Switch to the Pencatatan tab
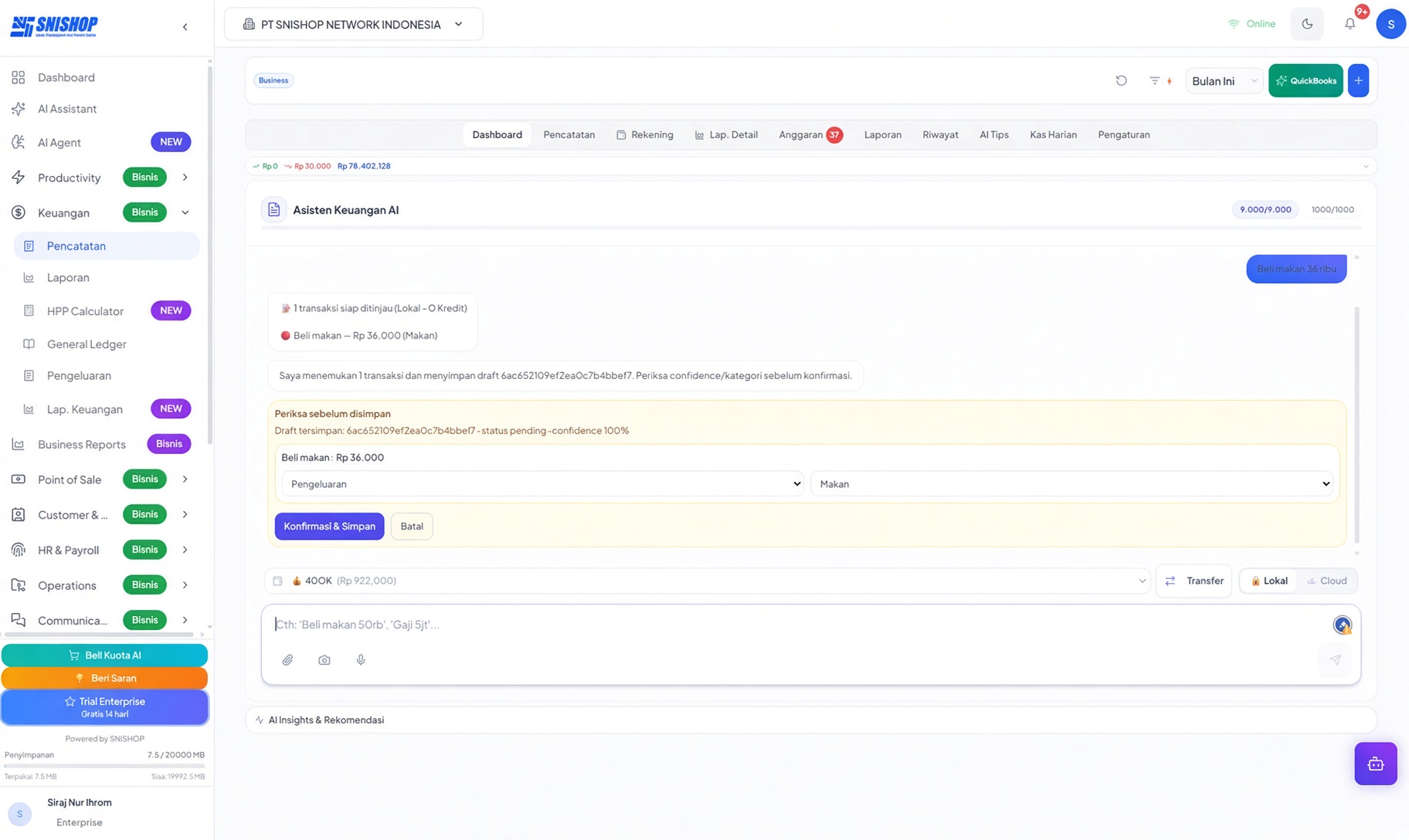 click(x=569, y=134)
